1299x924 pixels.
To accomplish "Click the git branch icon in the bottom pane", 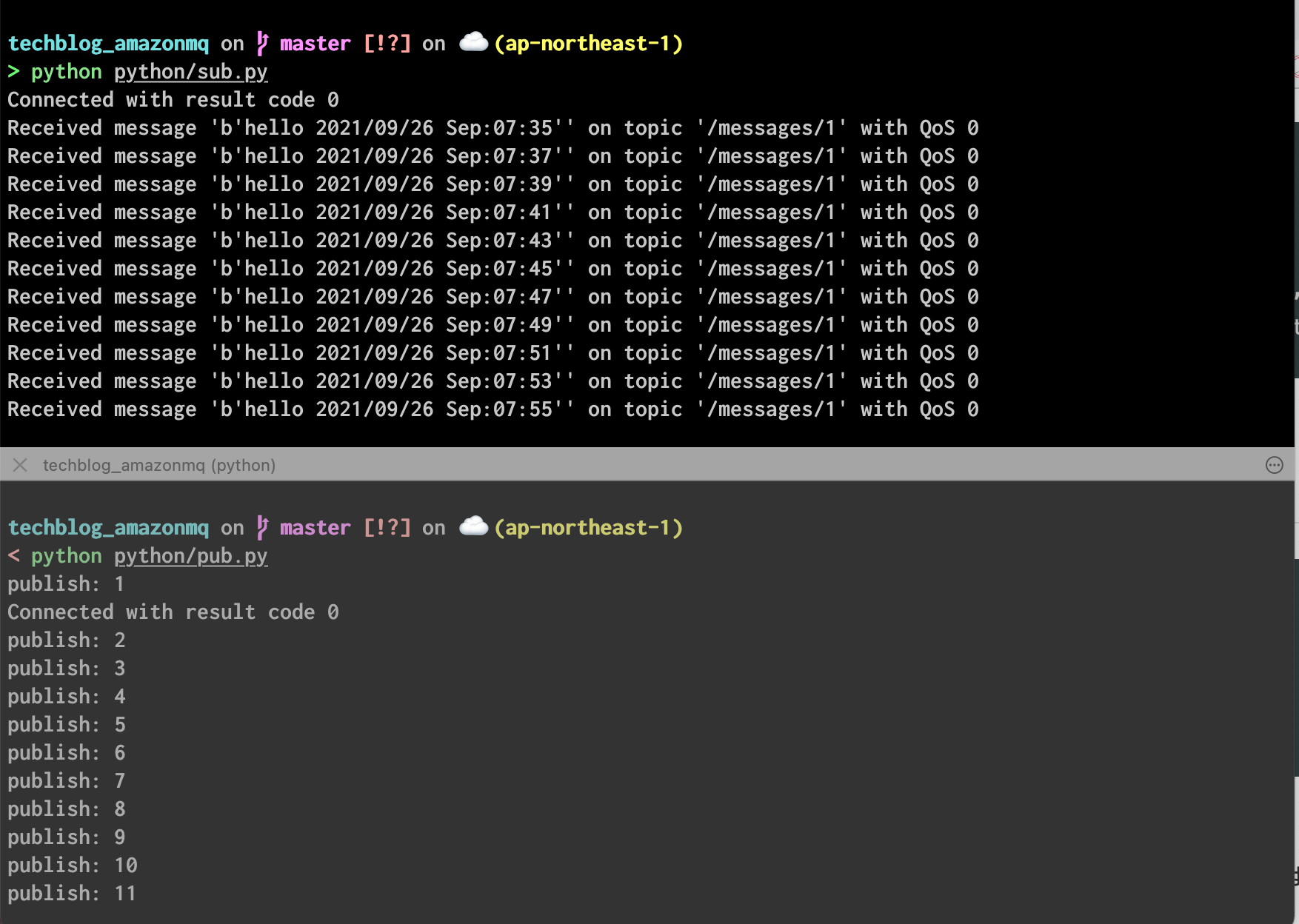I will pos(262,527).
